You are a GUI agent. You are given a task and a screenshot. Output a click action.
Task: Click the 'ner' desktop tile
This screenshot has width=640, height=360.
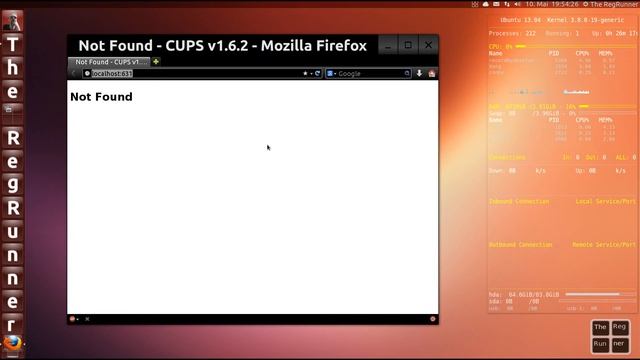point(619,344)
